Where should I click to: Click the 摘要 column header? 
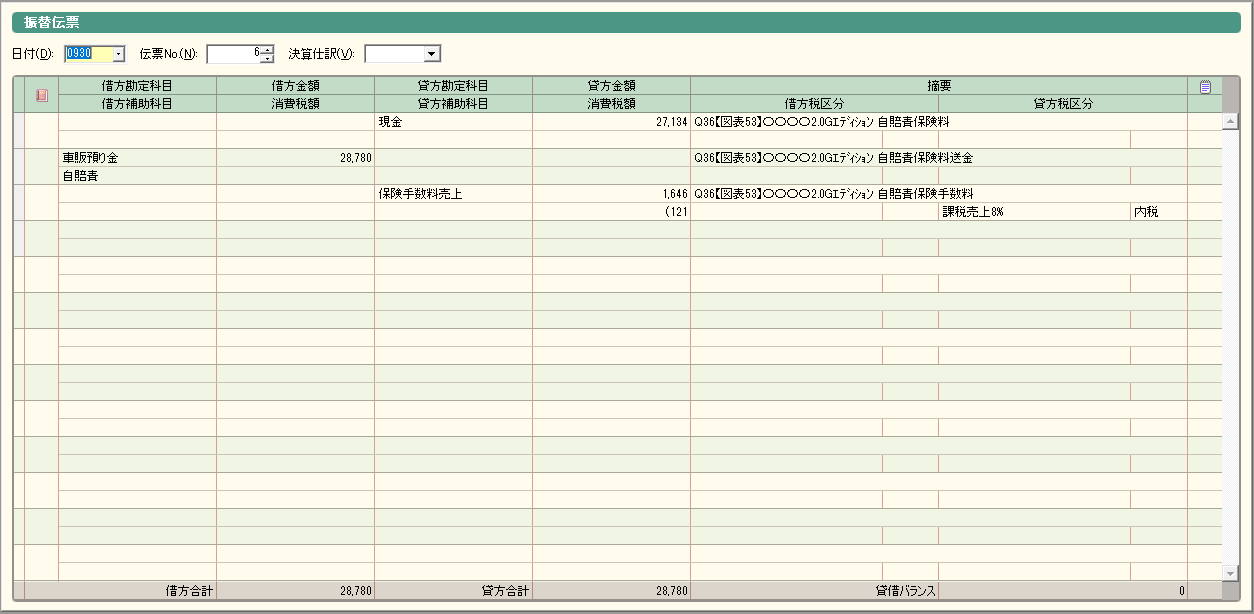click(x=938, y=86)
